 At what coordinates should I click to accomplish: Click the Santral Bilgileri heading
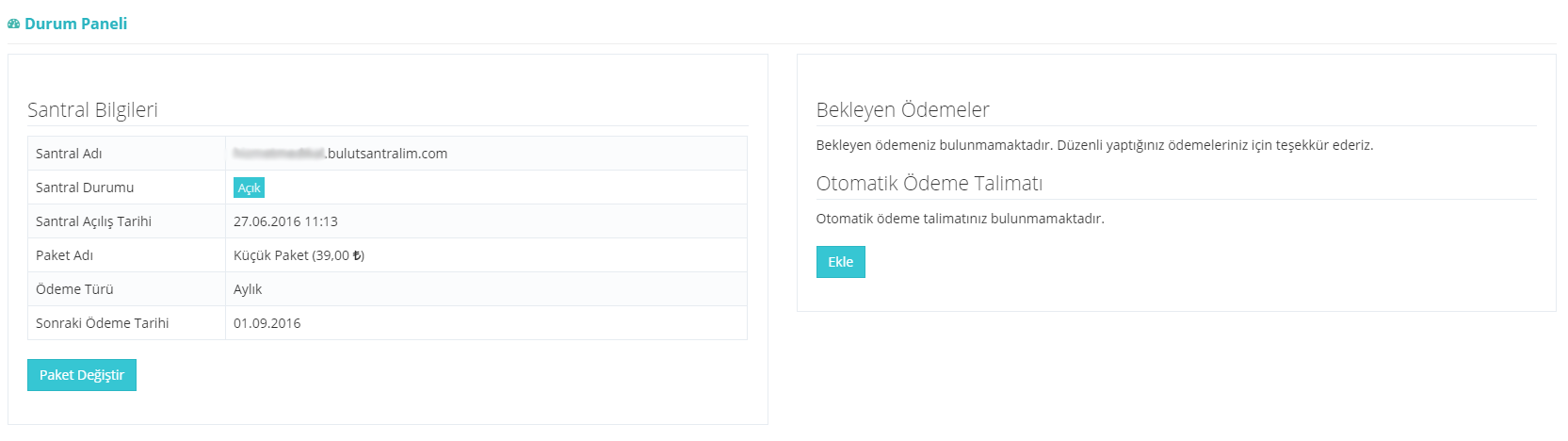tap(92, 109)
